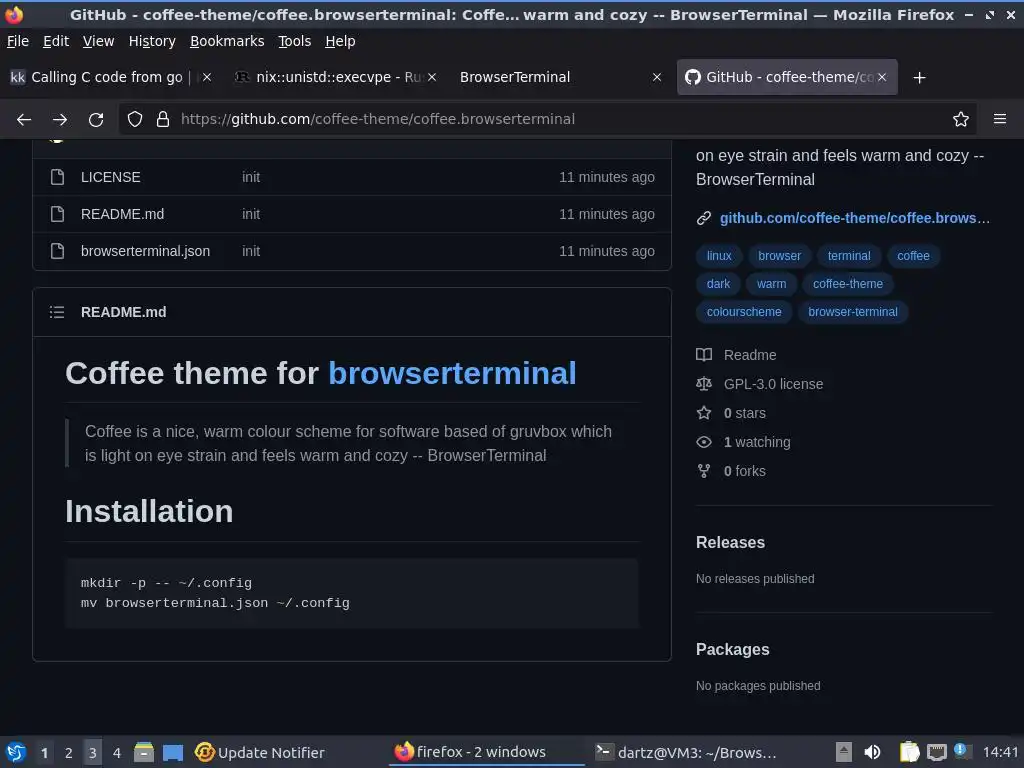Select the 'browser' topic tag
The width and height of the screenshot is (1024, 768).
point(779,256)
